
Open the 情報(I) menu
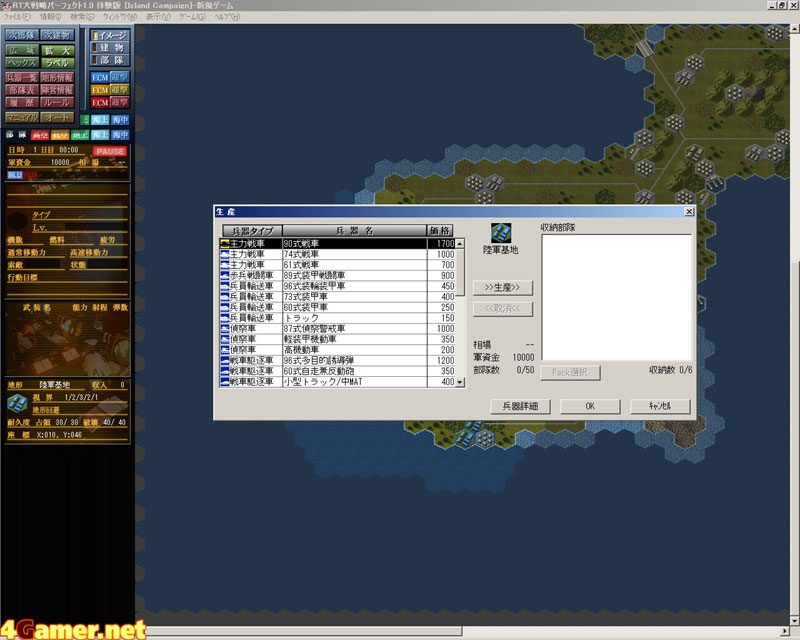50,17
